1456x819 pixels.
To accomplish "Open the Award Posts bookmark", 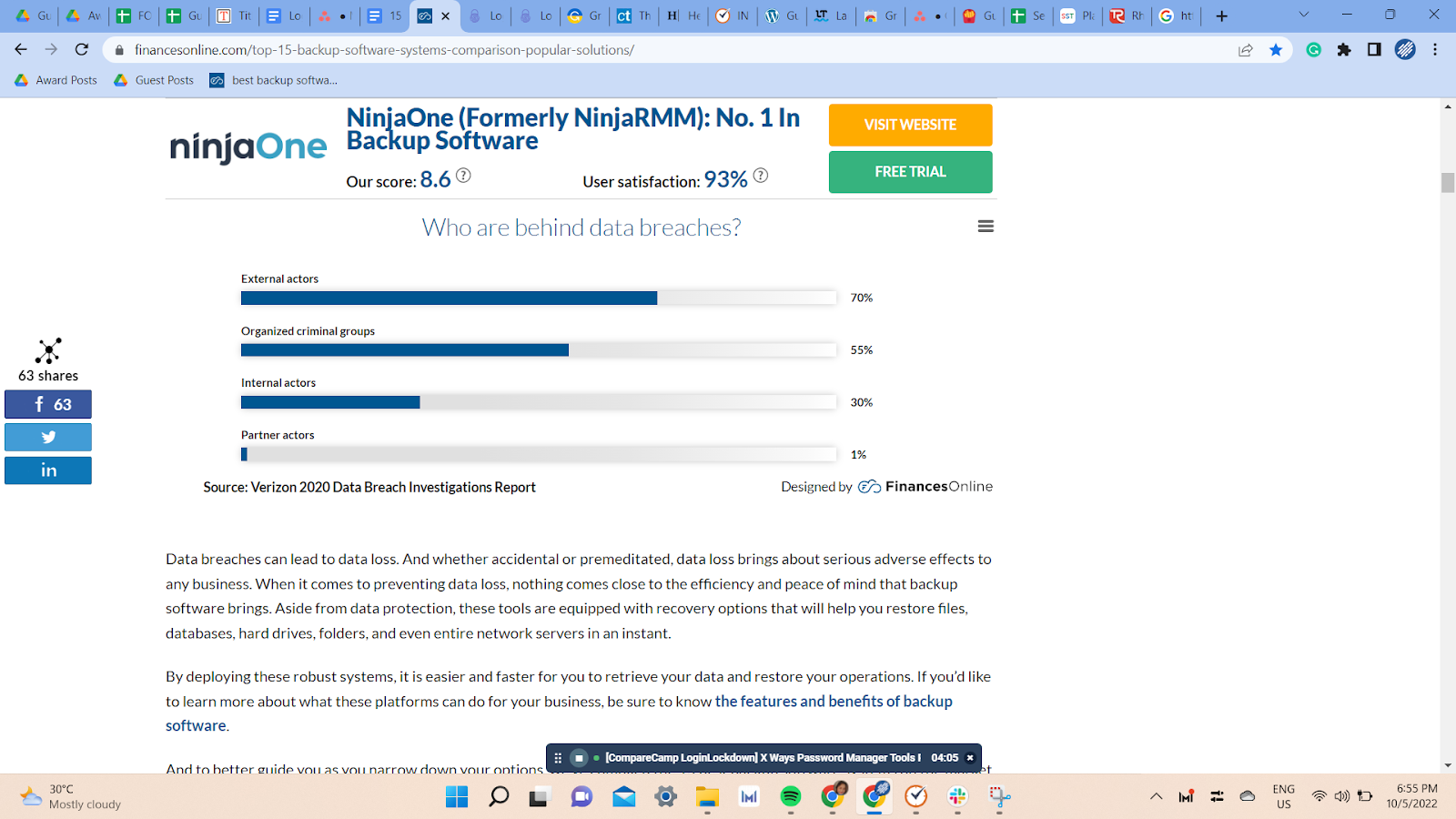I will pos(56,80).
